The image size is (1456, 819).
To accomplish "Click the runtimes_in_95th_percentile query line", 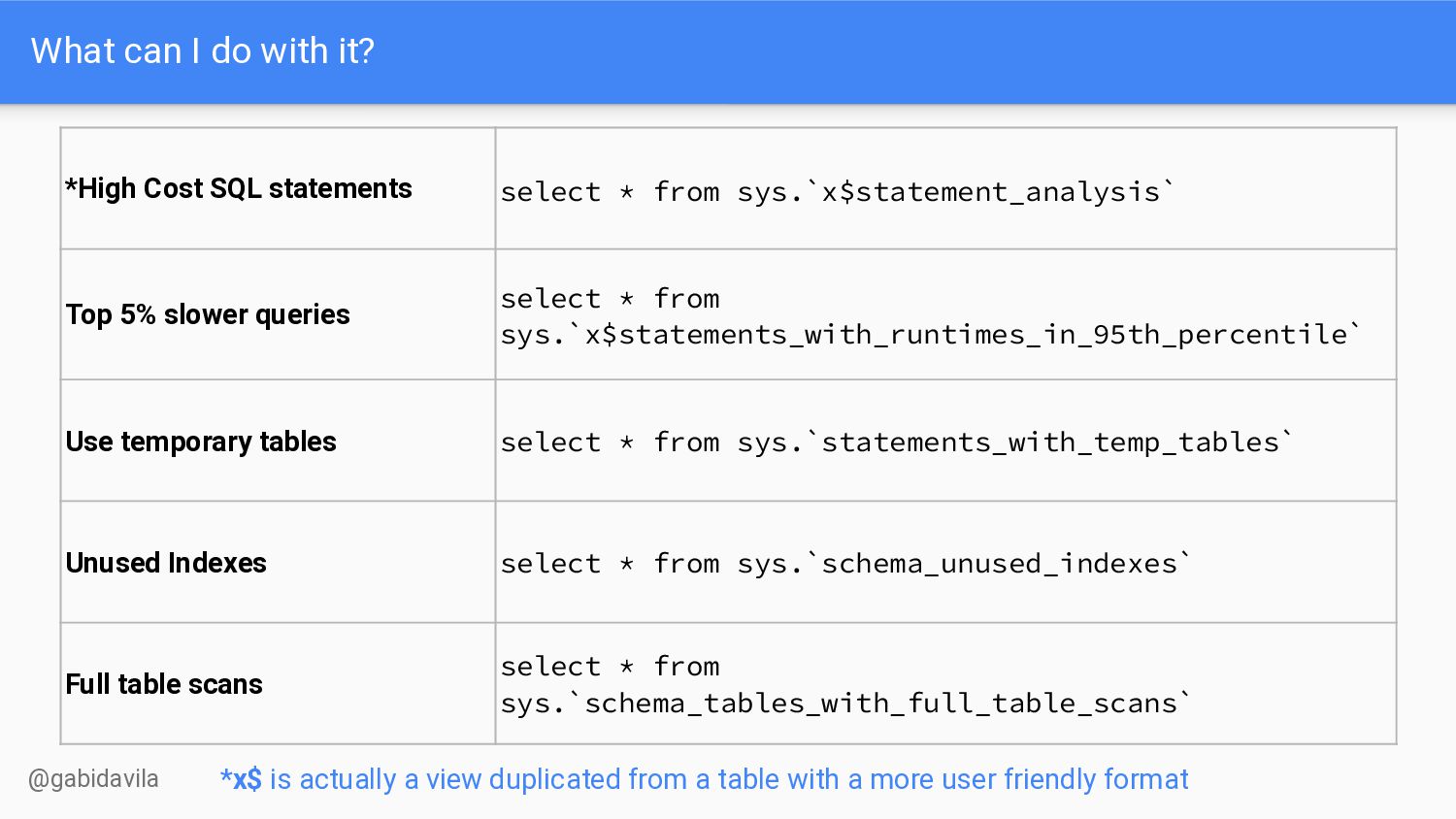I will (931, 335).
